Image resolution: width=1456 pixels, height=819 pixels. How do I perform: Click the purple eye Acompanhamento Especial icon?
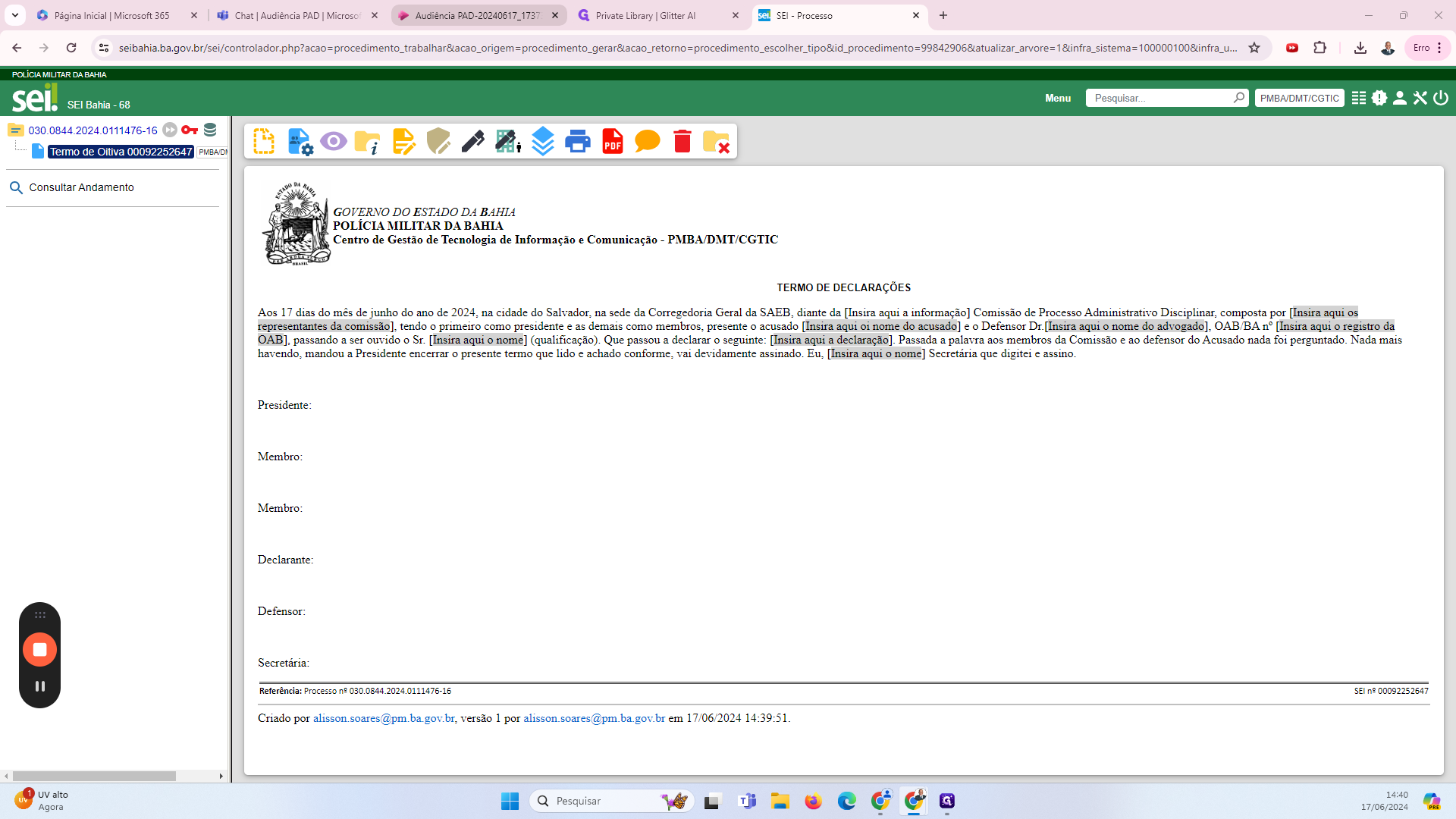(x=334, y=141)
